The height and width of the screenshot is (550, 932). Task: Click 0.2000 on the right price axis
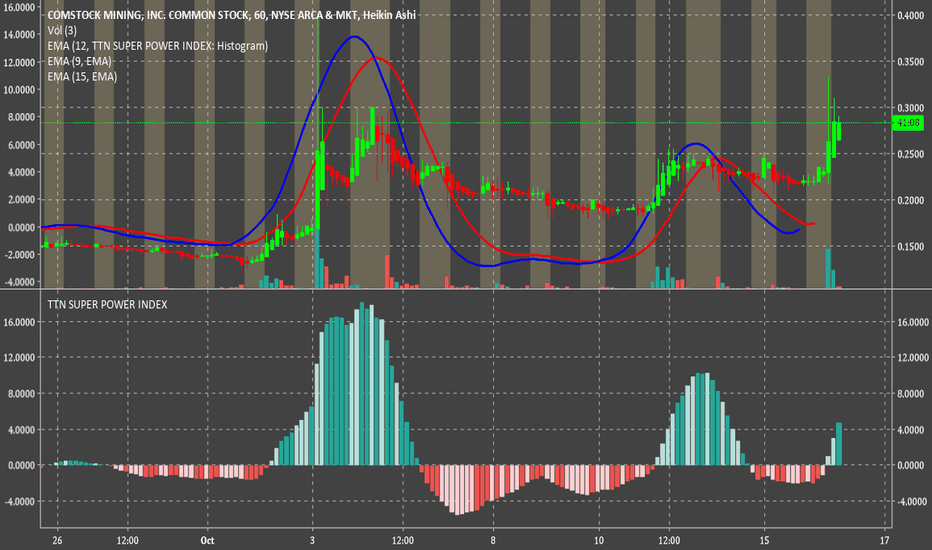[x=910, y=201]
